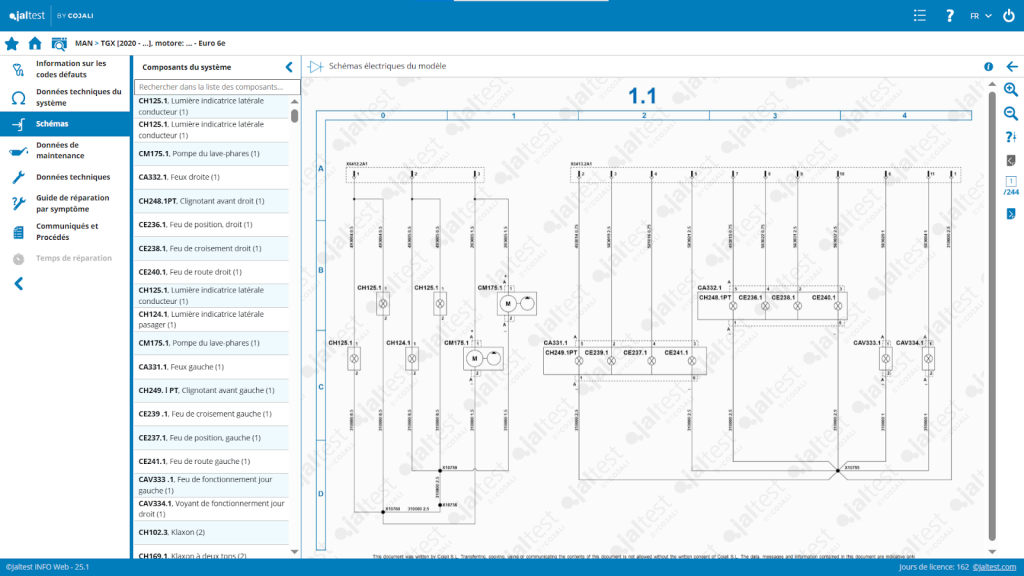This screenshot has height=576, width=1024.
Task: Go to previous schematic page
Action: [1010, 160]
